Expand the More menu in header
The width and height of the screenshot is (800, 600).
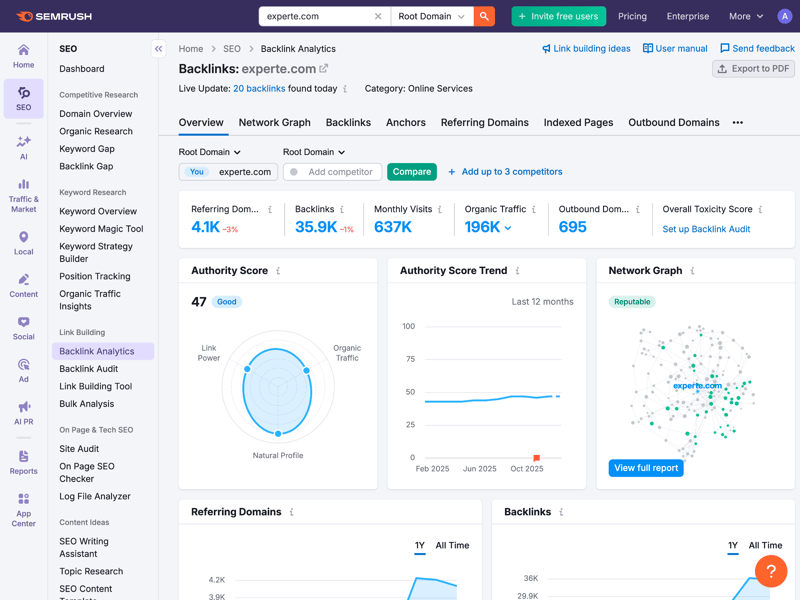746,16
